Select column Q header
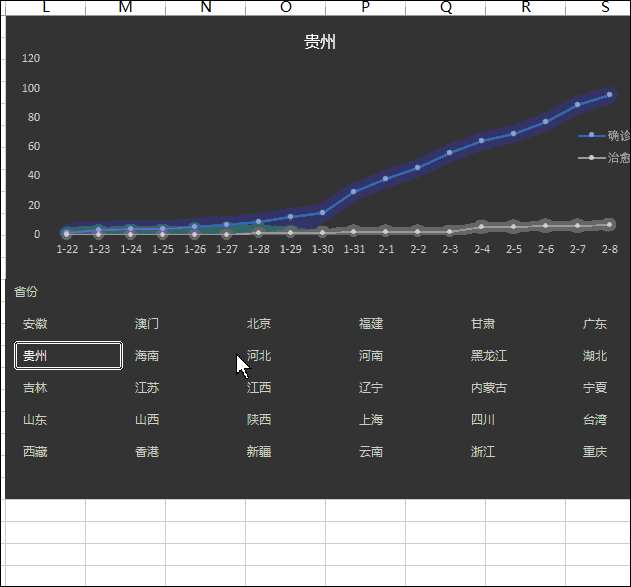Image resolution: width=631 pixels, height=587 pixels. 445,7
